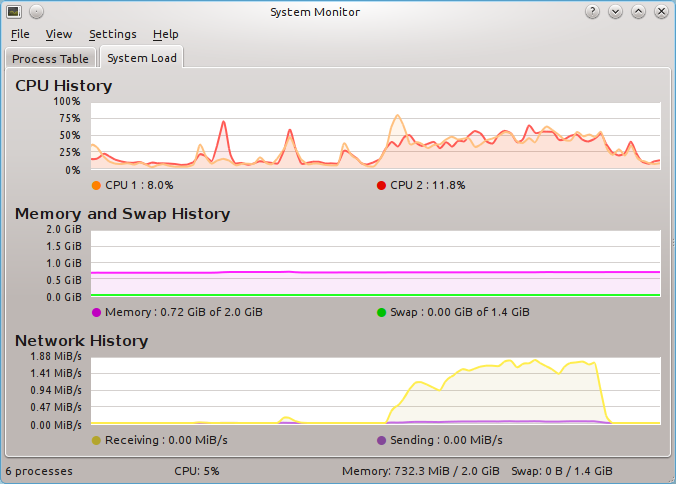The image size is (676, 484).
Task: Click the title bar question mark help button
Action: [x=592, y=12]
